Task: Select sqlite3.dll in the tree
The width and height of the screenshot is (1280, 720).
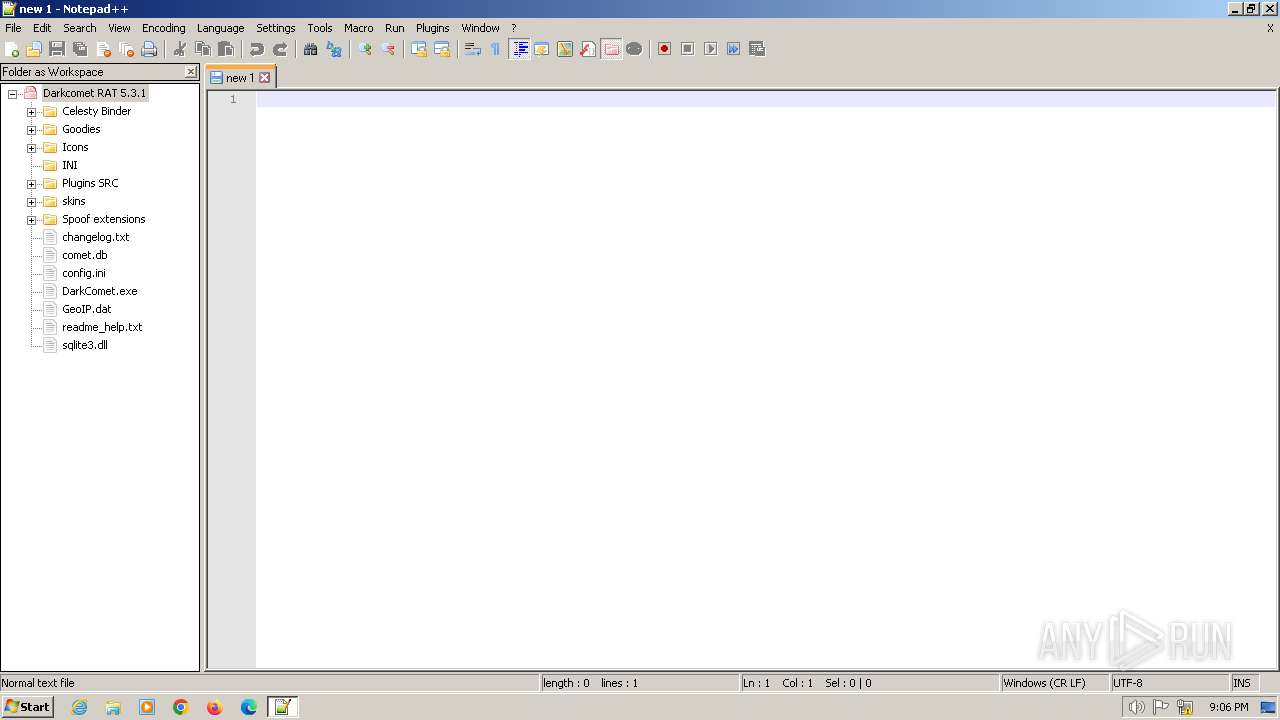Action: tap(84, 345)
